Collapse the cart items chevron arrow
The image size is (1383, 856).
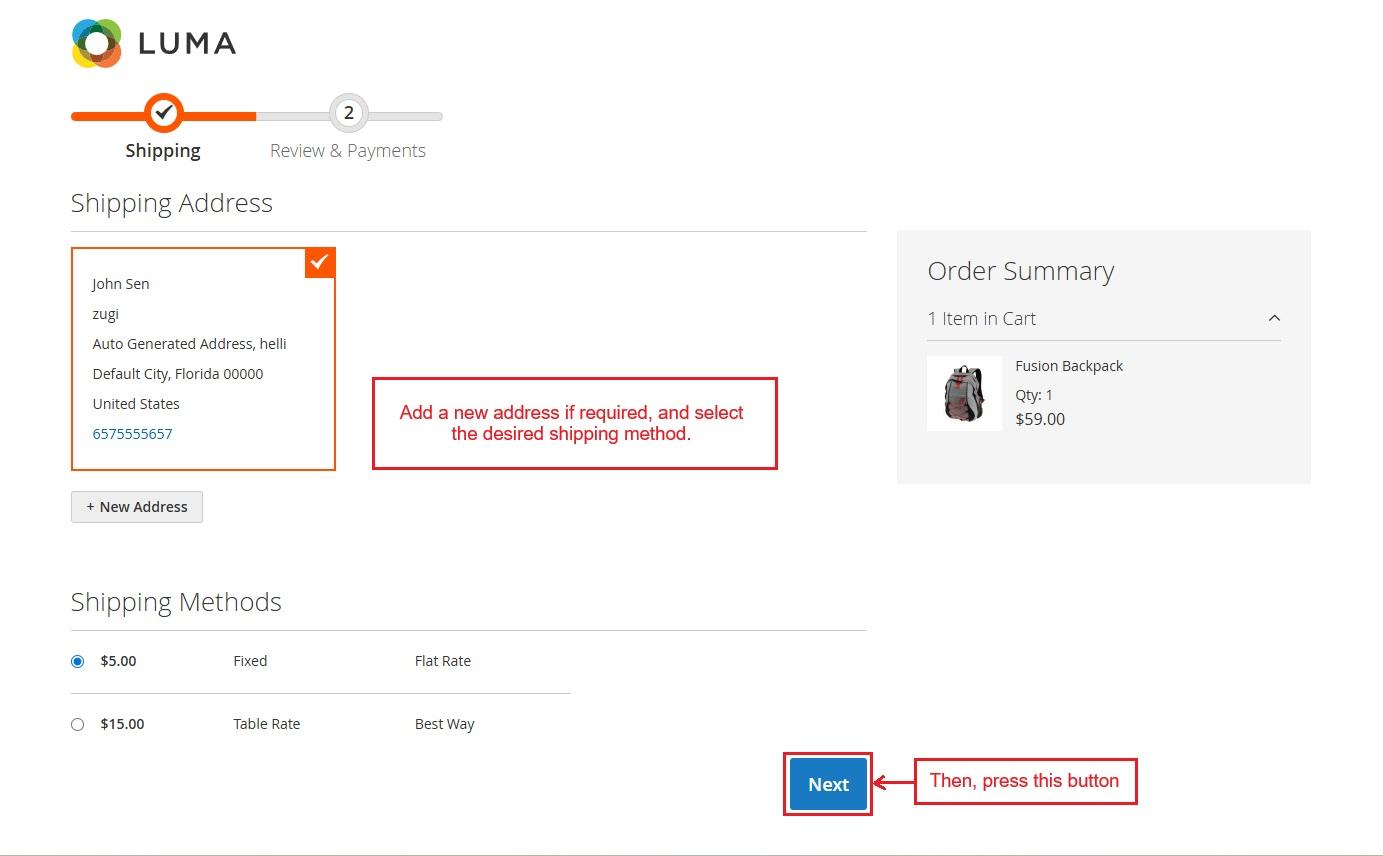[1273, 318]
